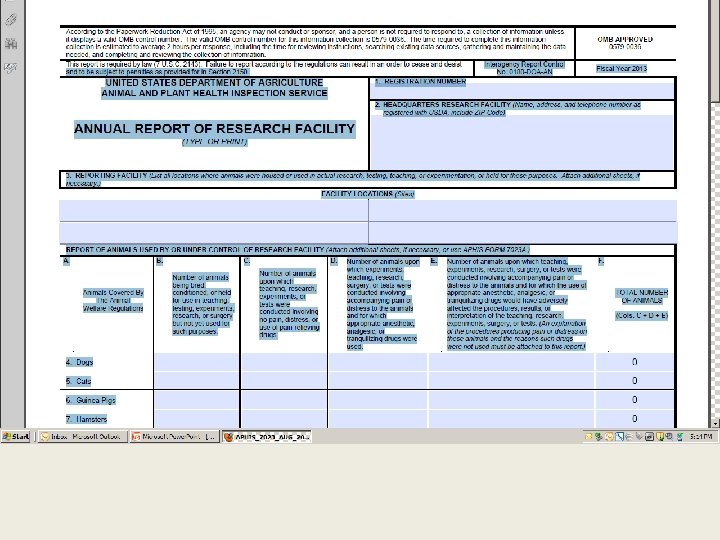Click the Cats row column C field
This screenshot has width=720, height=540.
click(284, 381)
